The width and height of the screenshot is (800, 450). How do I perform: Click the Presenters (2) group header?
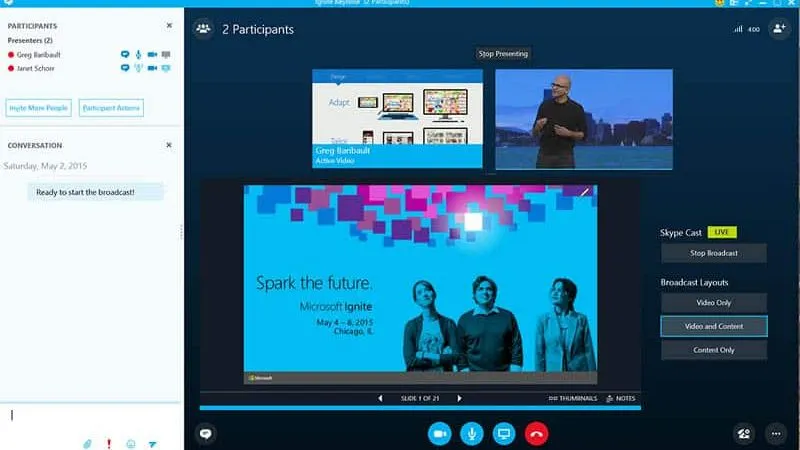pos(30,40)
